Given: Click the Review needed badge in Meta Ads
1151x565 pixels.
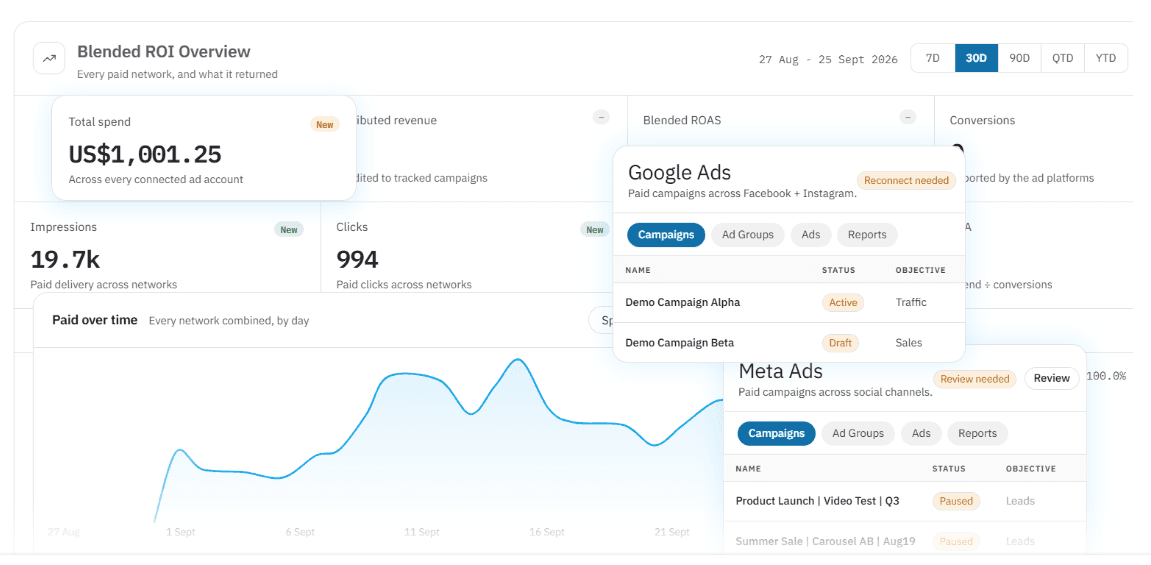Looking at the screenshot, I should 975,379.
